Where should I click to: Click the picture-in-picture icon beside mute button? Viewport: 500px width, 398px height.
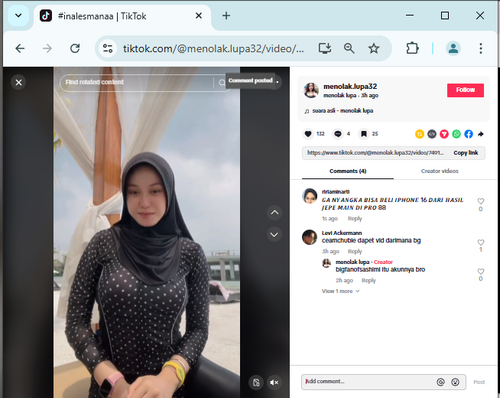pos(256,382)
